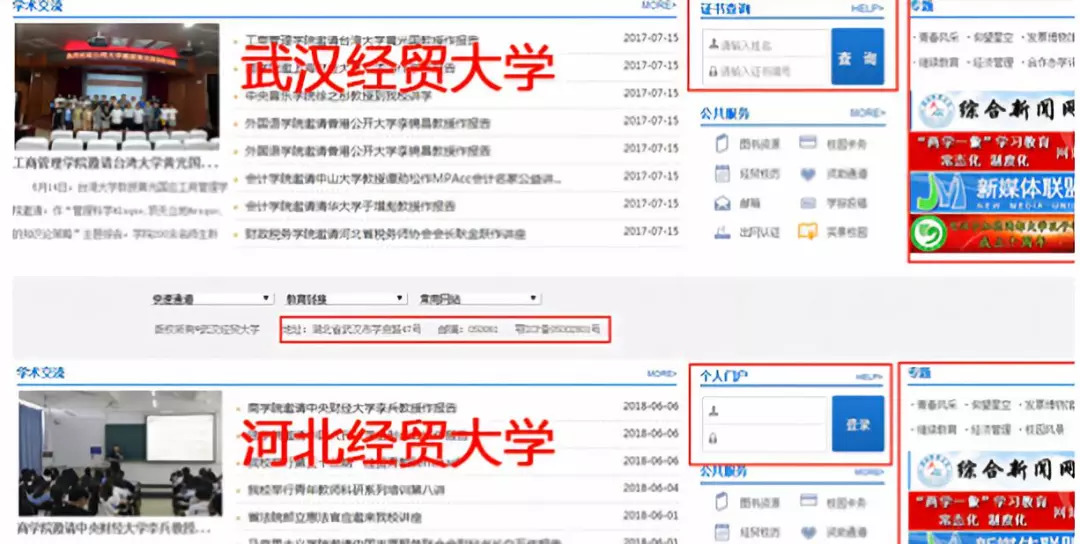Viewport: 1080px width, 544px height.
Task: Open the HELP link beside 证书查询
Action: click(867, 8)
